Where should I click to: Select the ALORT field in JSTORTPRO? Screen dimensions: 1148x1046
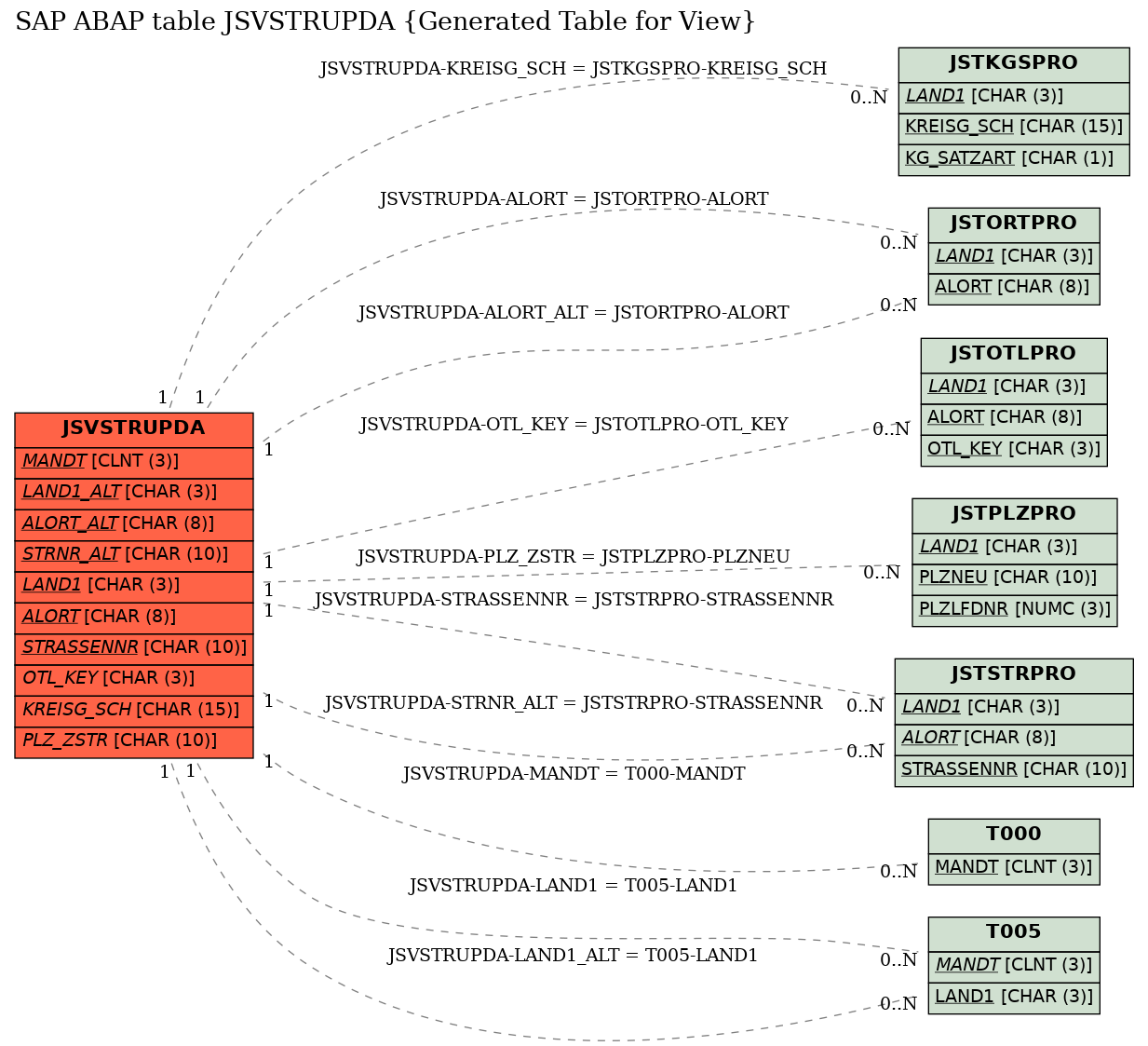1014,288
